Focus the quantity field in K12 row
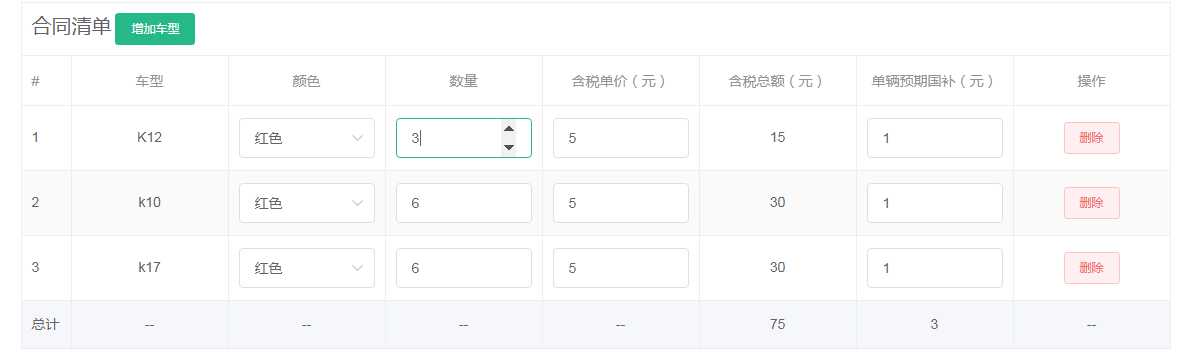1180x364 pixels. [x=449, y=138]
